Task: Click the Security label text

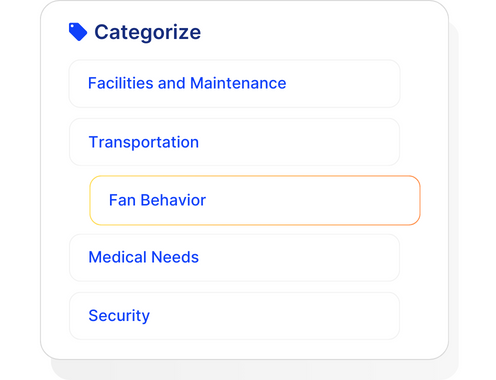Action: pyautogui.click(x=119, y=316)
